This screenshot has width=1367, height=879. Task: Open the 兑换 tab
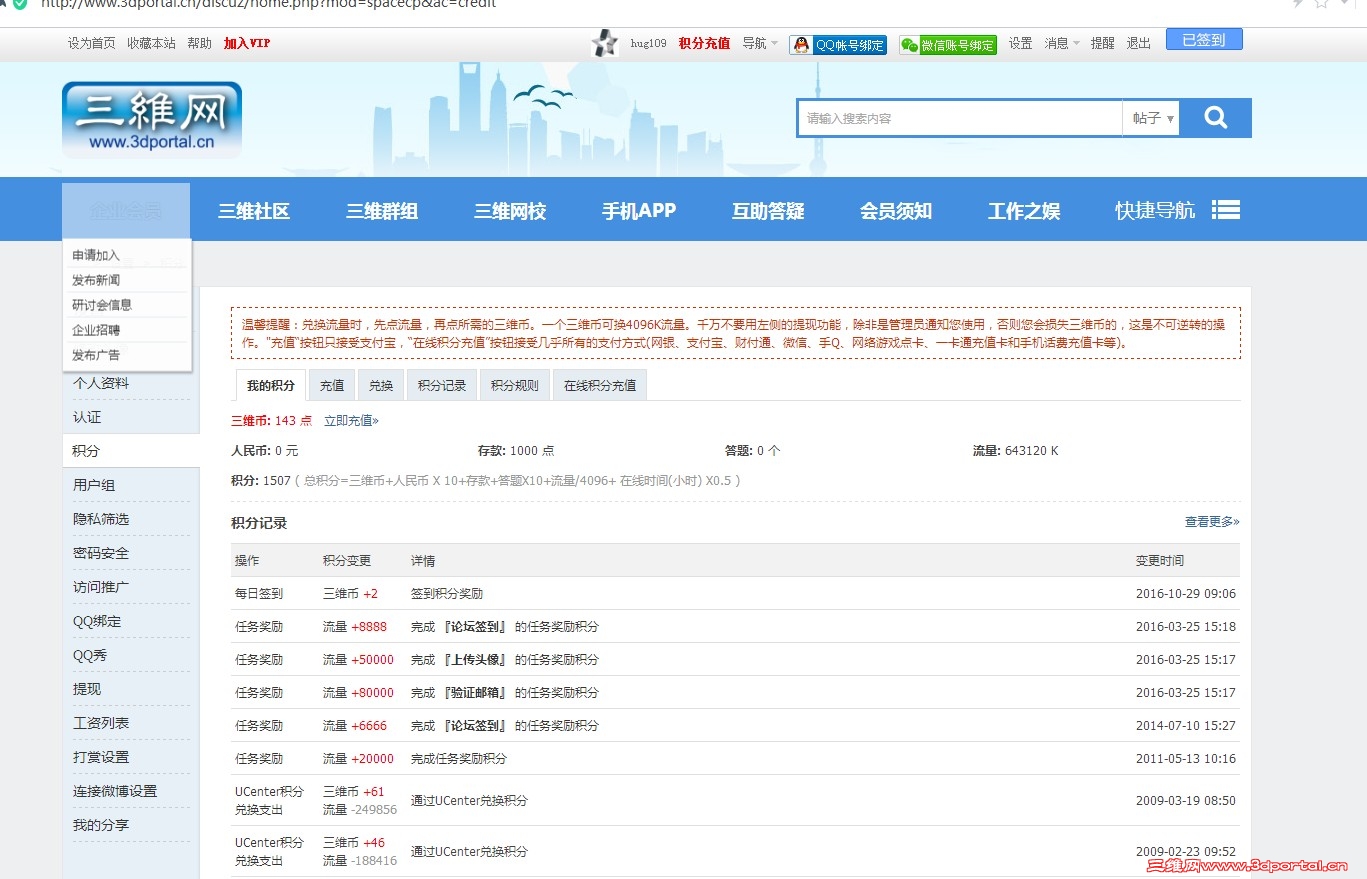381,385
